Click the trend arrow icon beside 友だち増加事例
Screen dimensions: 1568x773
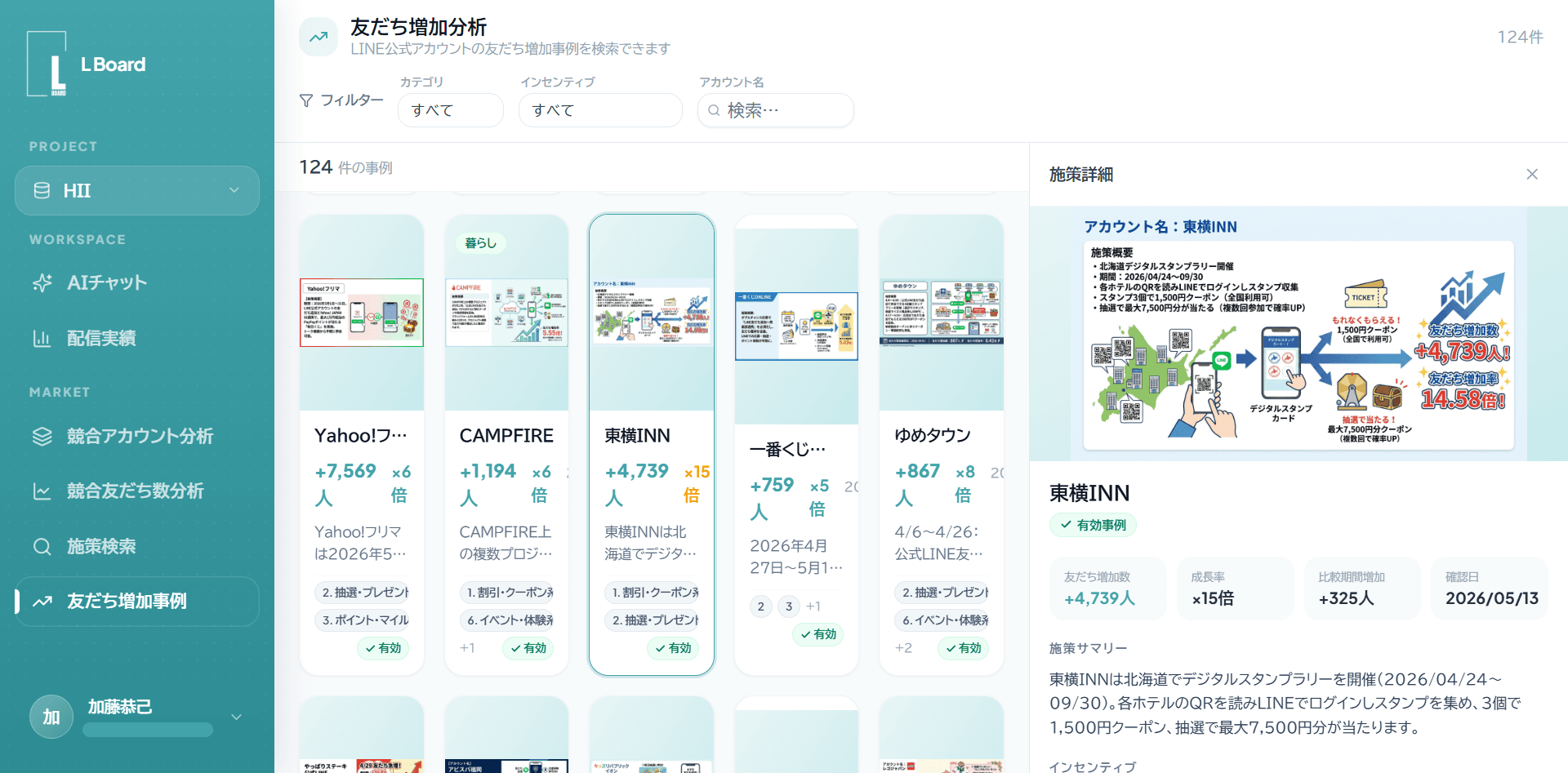(x=42, y=602)
